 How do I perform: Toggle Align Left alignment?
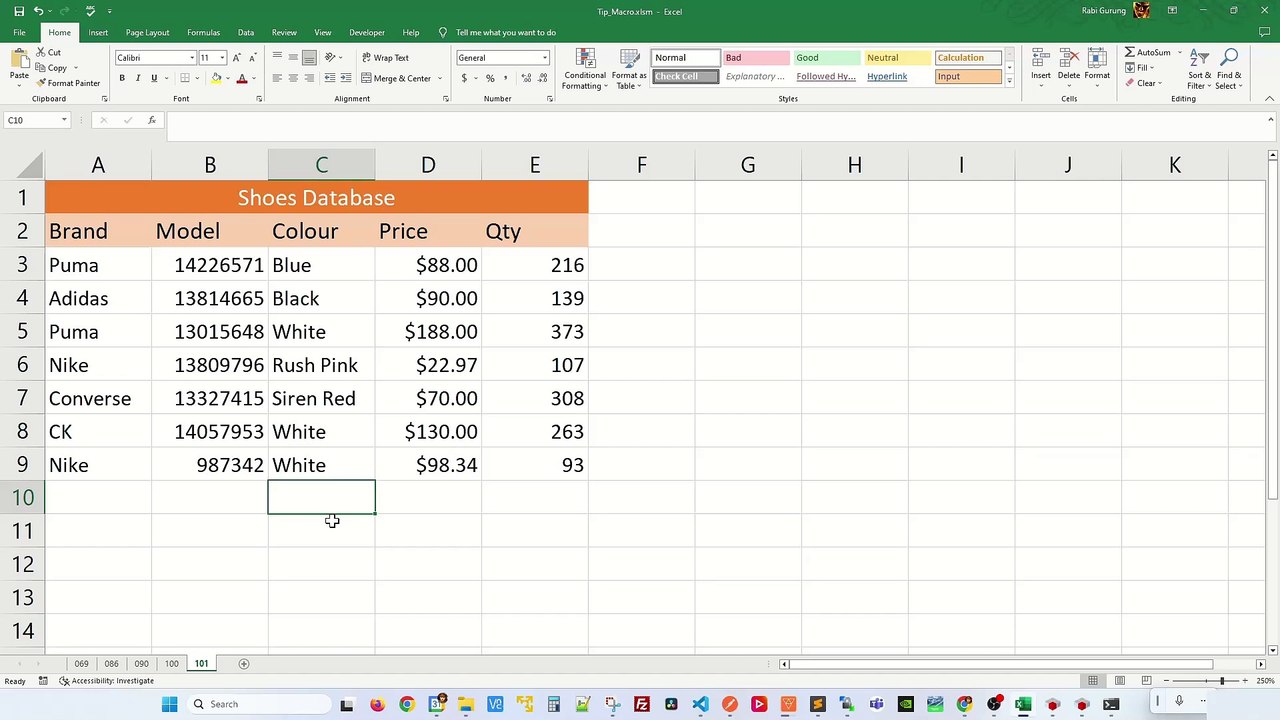(277, 78)
